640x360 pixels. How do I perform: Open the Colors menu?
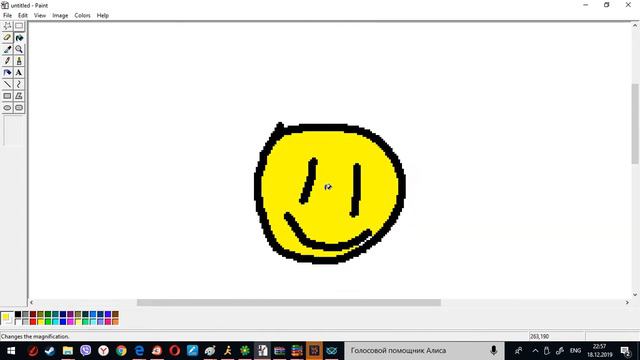[x=82, y=16]
